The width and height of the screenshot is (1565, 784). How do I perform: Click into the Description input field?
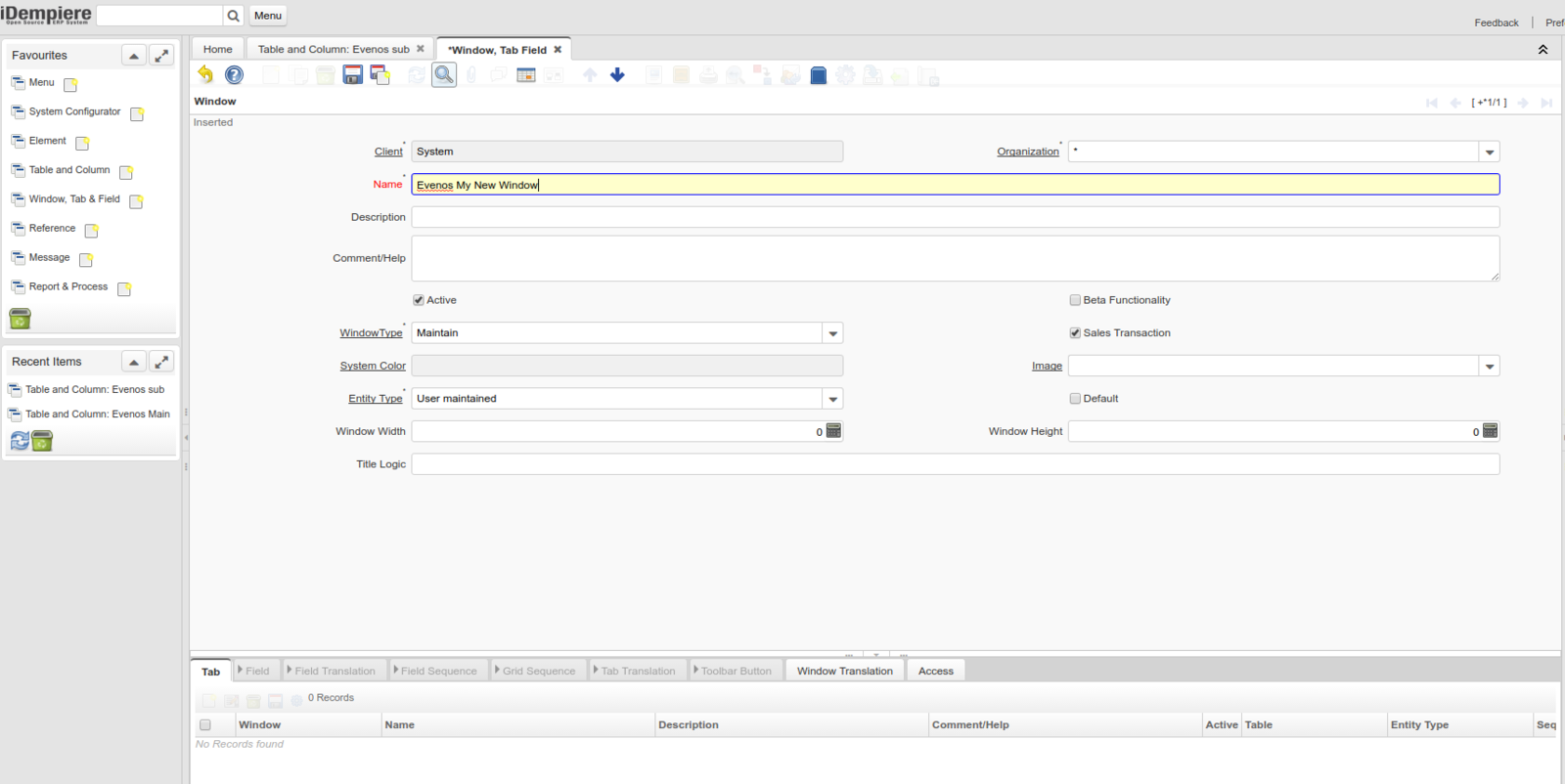click(x=955, y=217)
